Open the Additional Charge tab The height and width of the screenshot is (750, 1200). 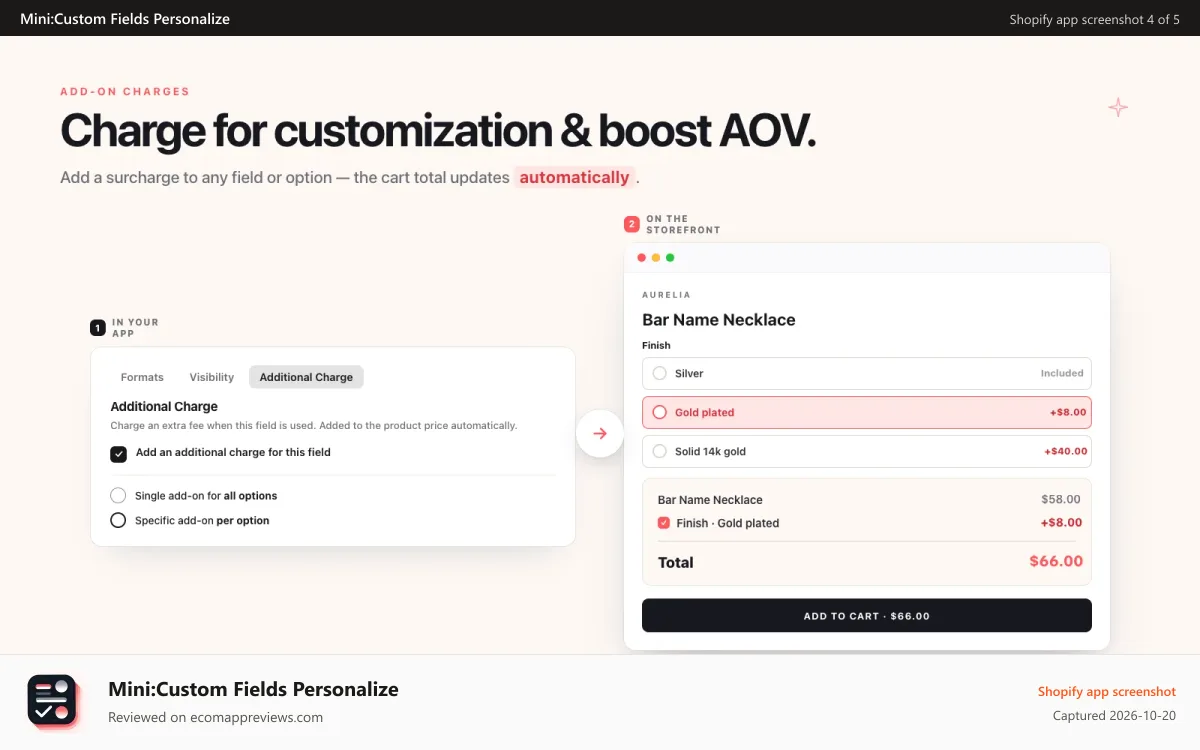point(306,377)
